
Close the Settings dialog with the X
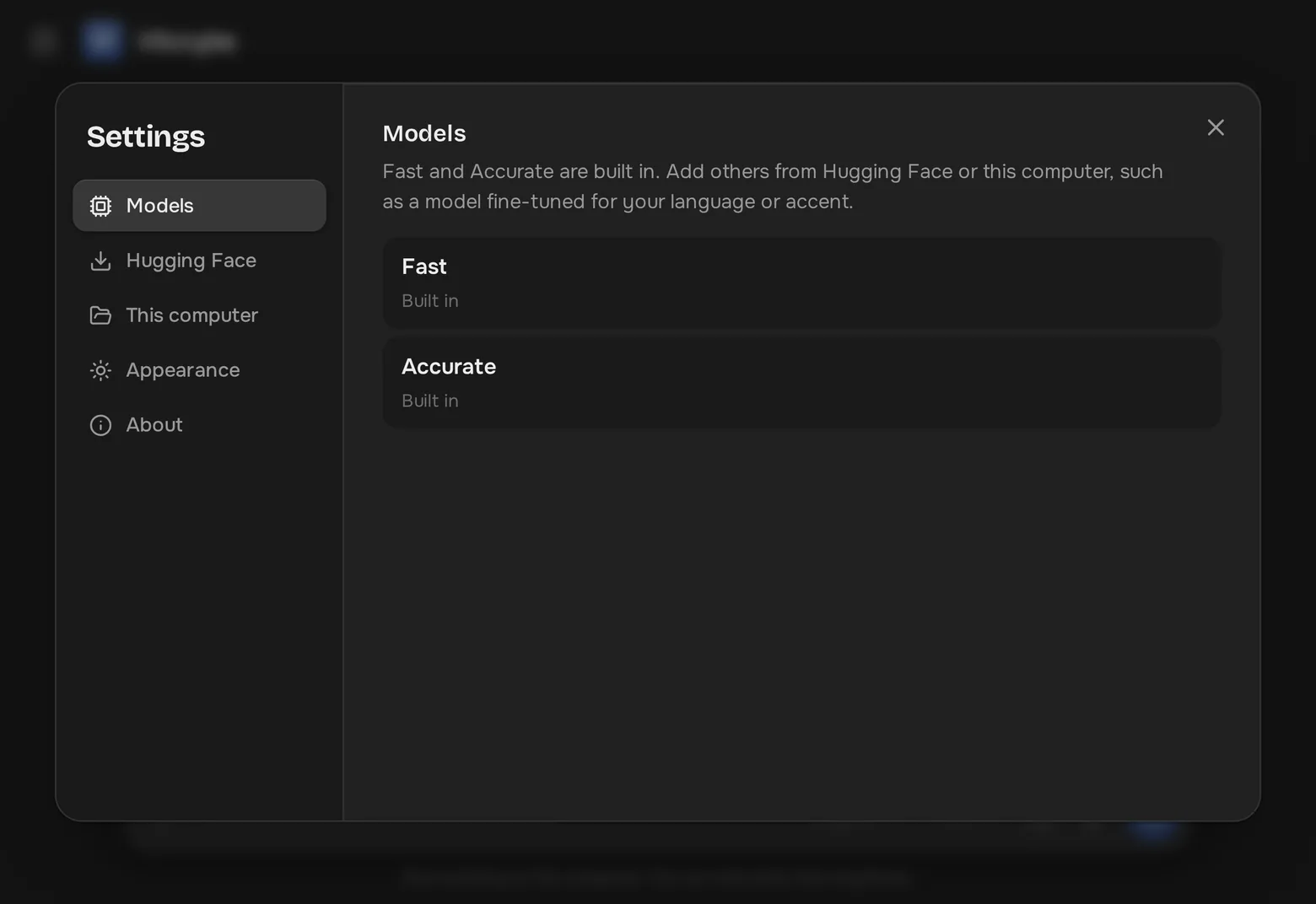pos(1216,127)
